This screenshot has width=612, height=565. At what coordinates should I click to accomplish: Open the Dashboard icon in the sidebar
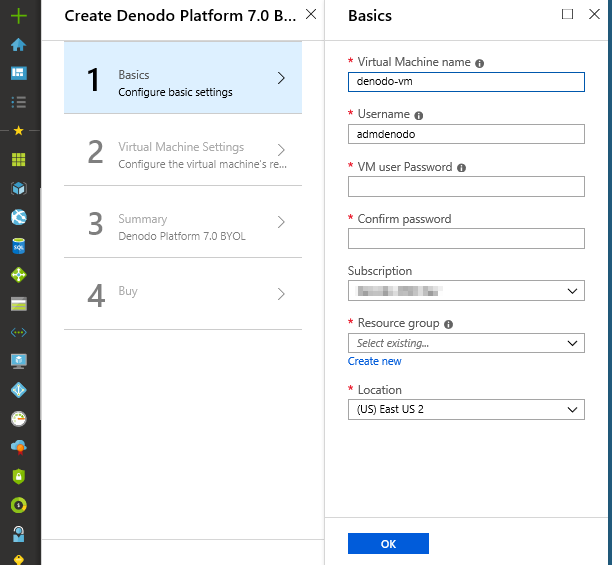tap(18, 73)
